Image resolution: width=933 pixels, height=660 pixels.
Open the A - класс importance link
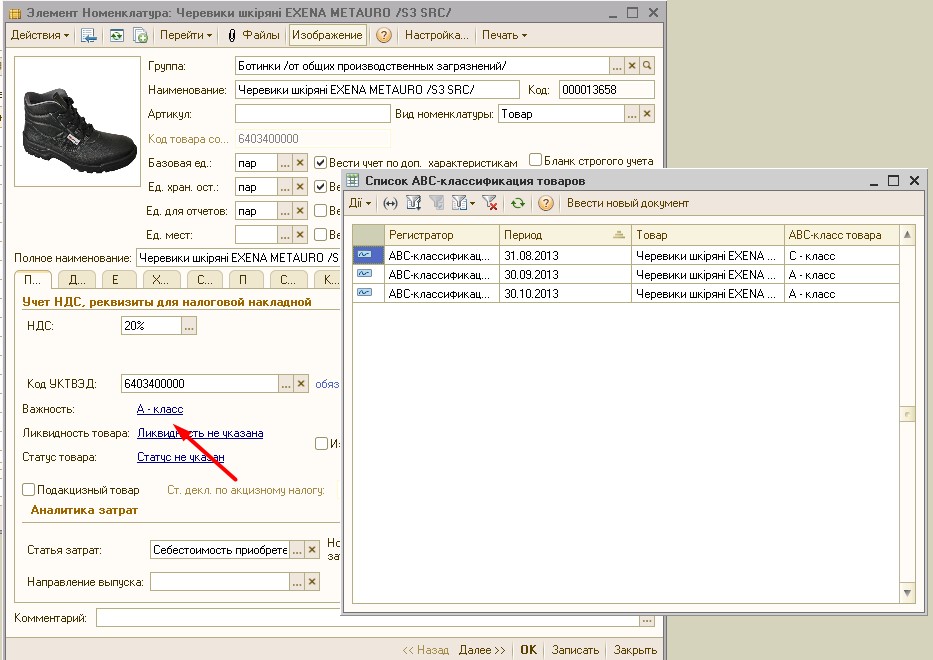(160, 409)
